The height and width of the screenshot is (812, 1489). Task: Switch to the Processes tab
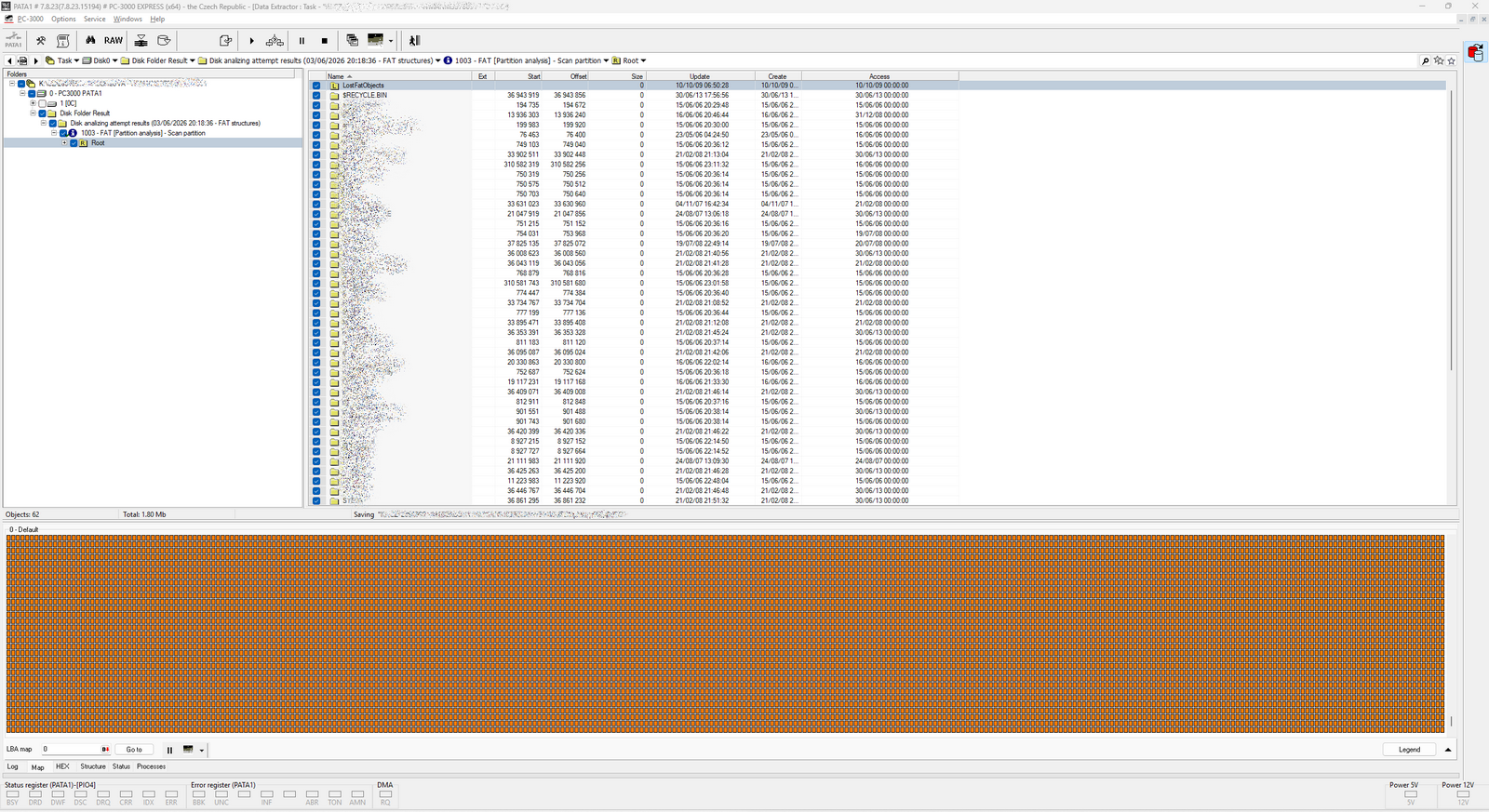pyautogui.click(x=151, y=766)
